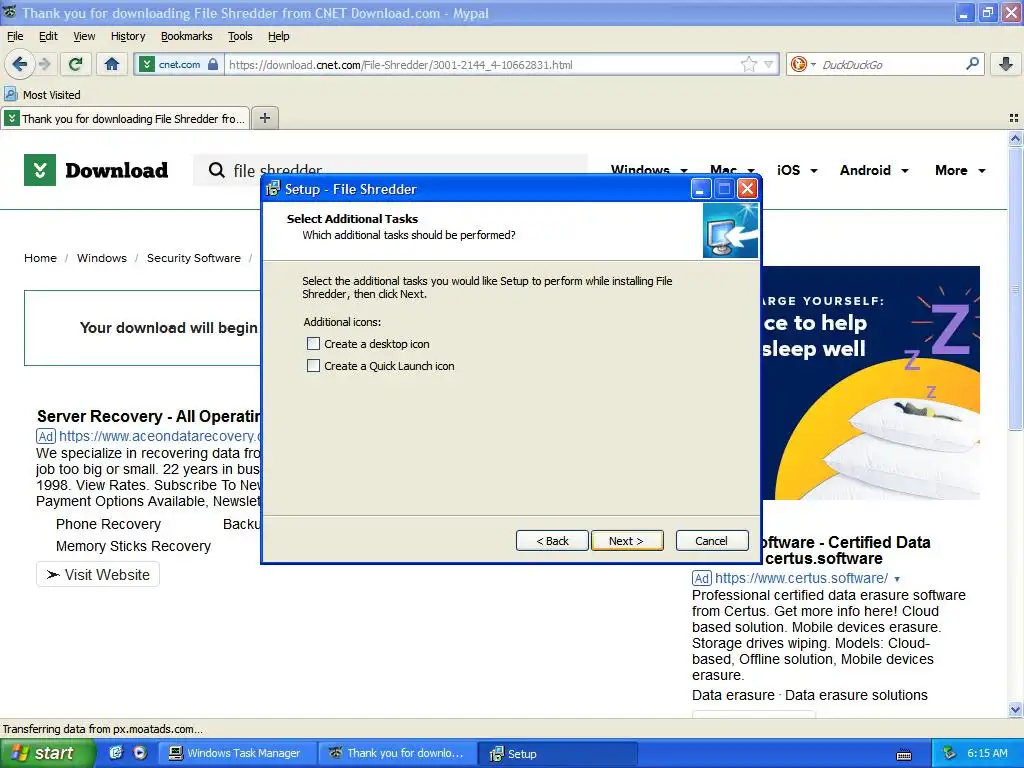
Task: Switch to Windows Task Manager in taskbar
Action: tap(237, 754)
